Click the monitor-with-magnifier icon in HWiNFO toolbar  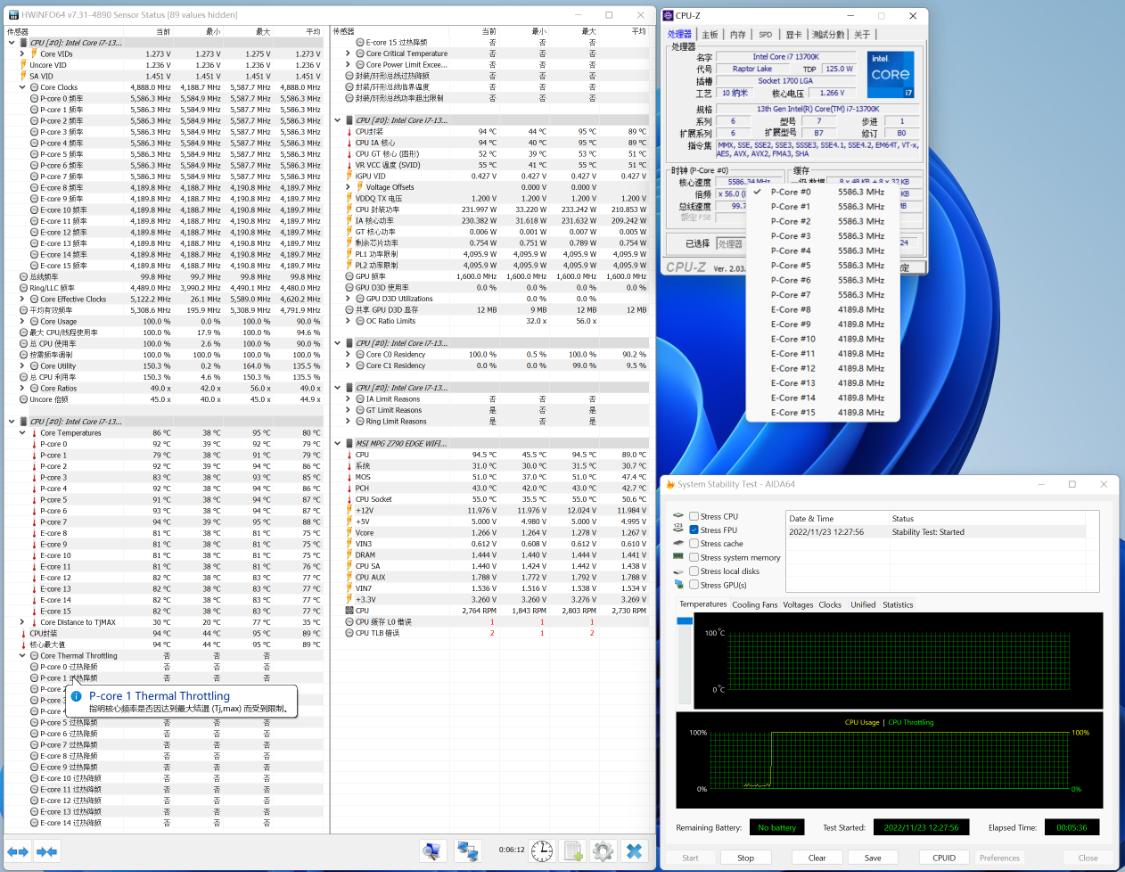click(x=431, y=851)
